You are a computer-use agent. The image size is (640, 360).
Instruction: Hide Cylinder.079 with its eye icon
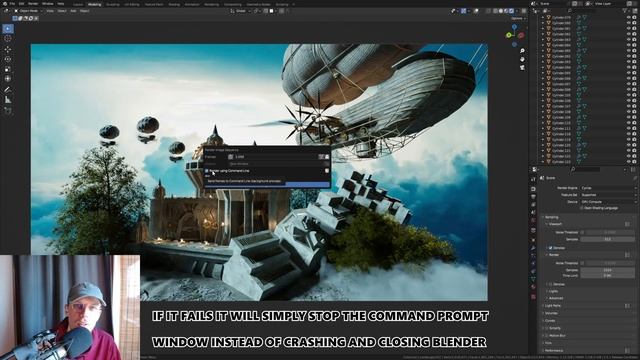pyautogui.click(x=629, y=18)
